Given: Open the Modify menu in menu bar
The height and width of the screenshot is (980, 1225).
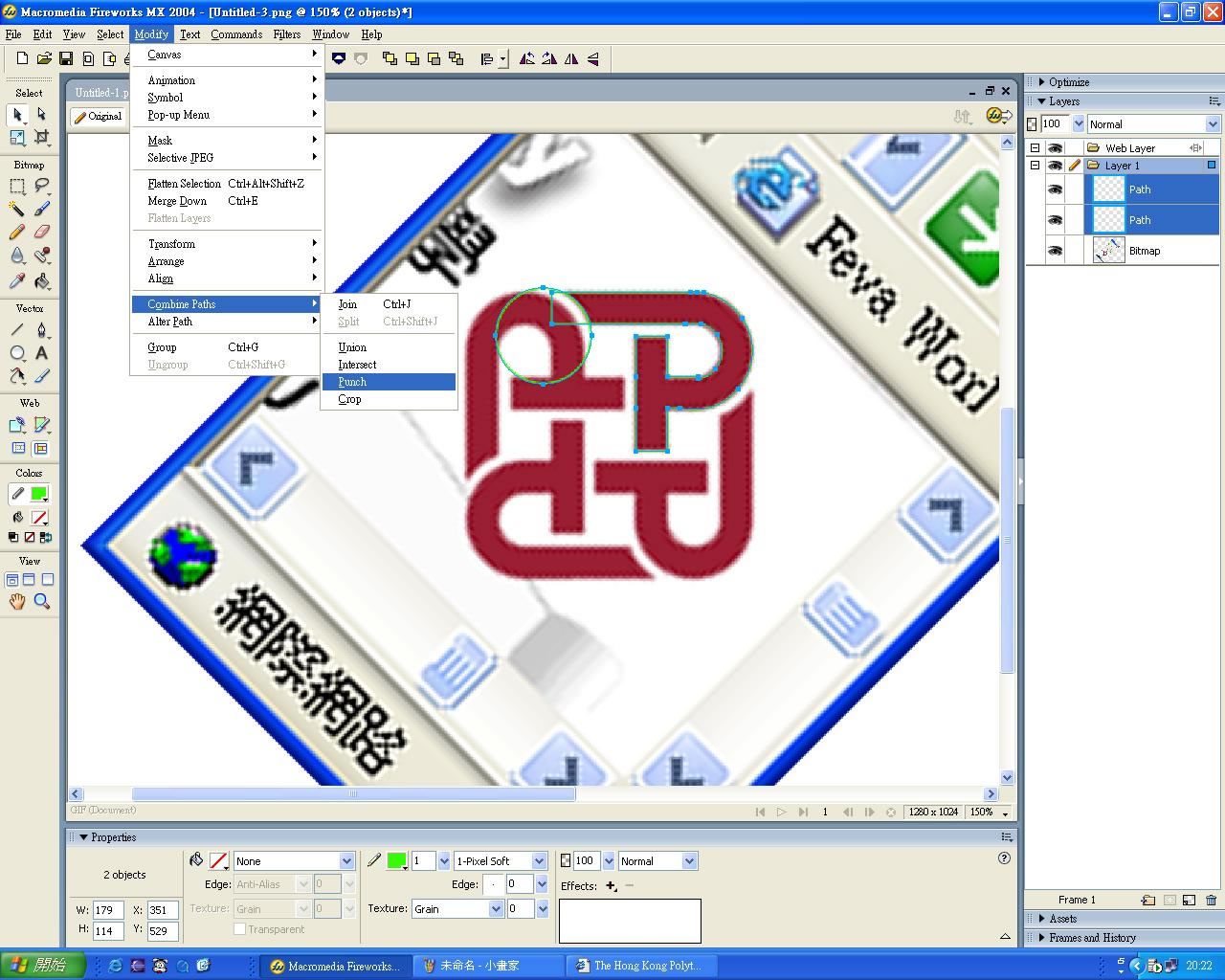Looking at the screenshot, I should (151, 34).
